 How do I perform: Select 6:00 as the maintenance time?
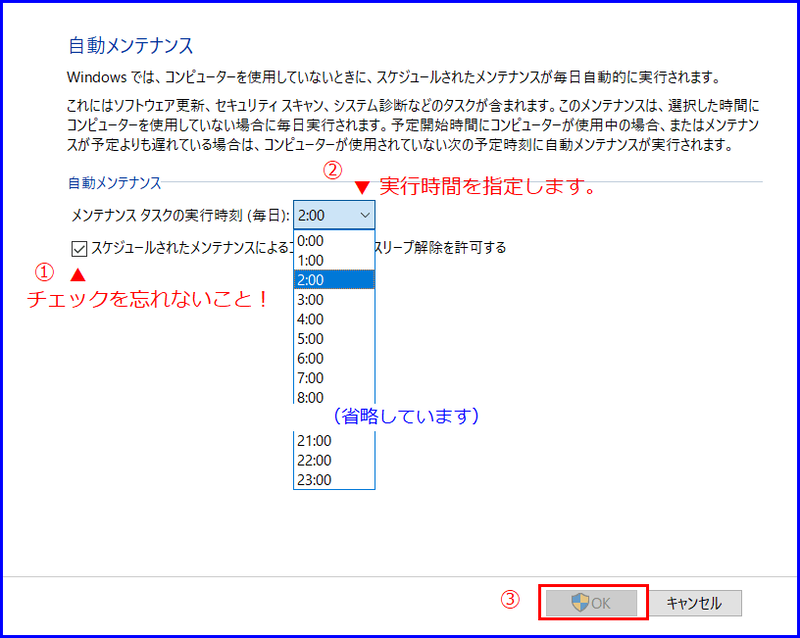334,358
